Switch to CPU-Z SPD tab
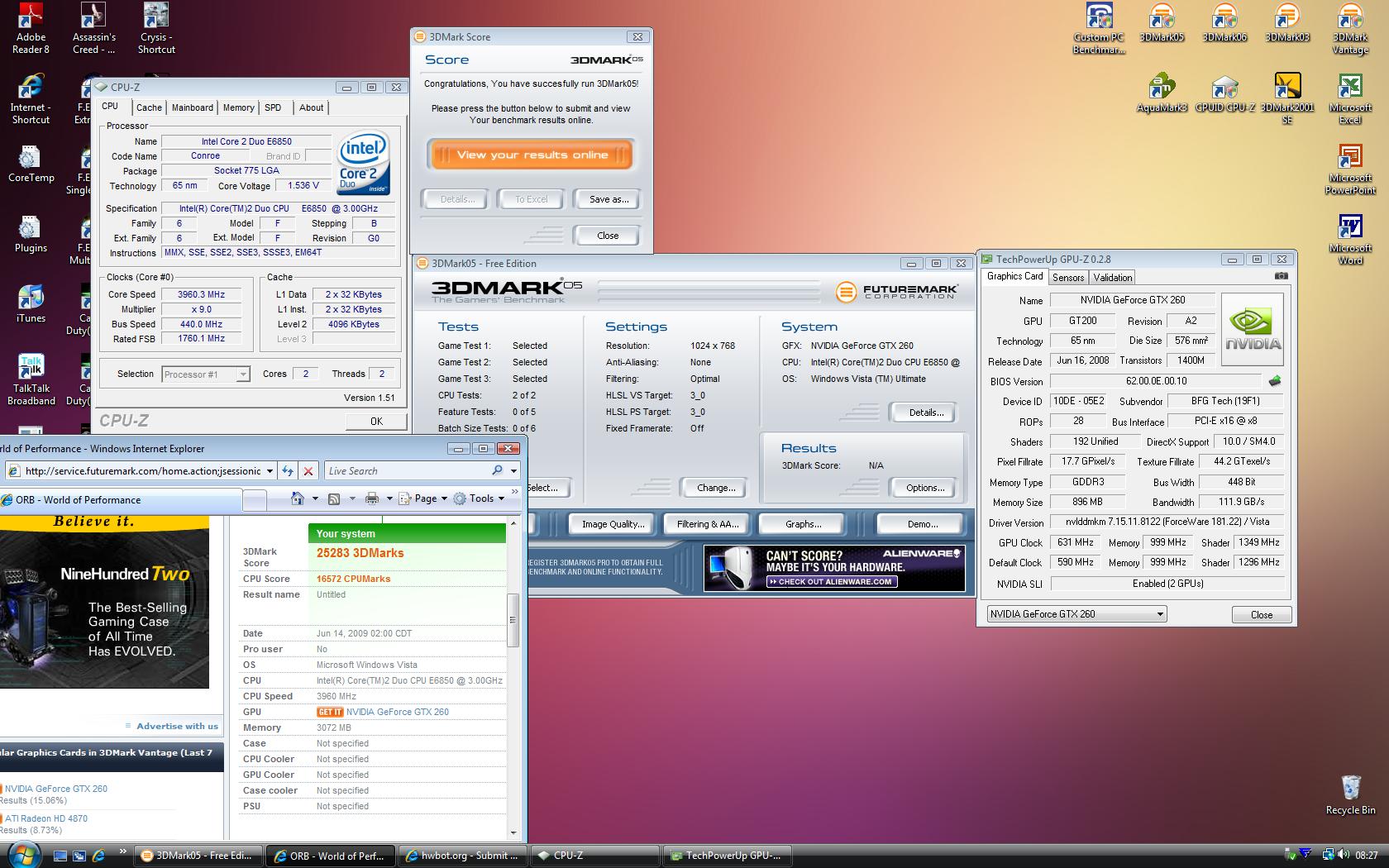This screenshot has width=1389, height=868. (x=273, y=107)
